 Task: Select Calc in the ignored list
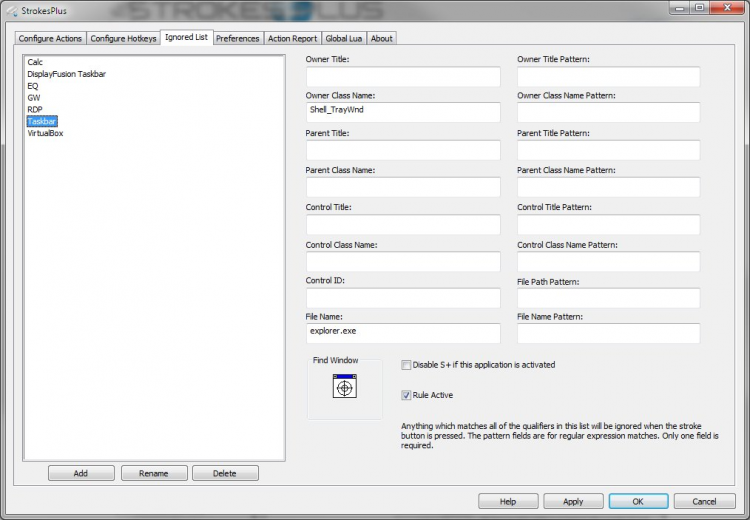pos(35,62)
